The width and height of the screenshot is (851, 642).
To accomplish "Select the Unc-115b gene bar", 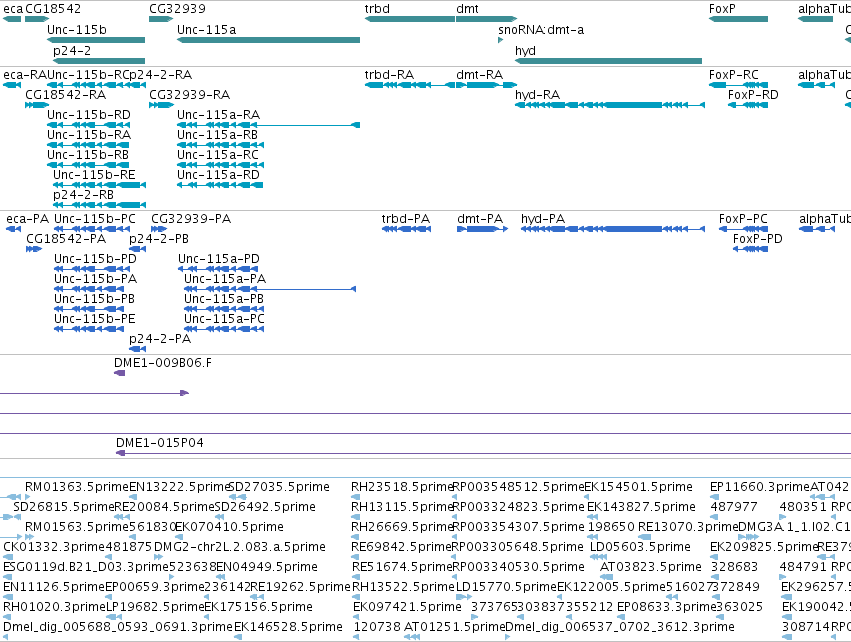I will click(96, 40).
